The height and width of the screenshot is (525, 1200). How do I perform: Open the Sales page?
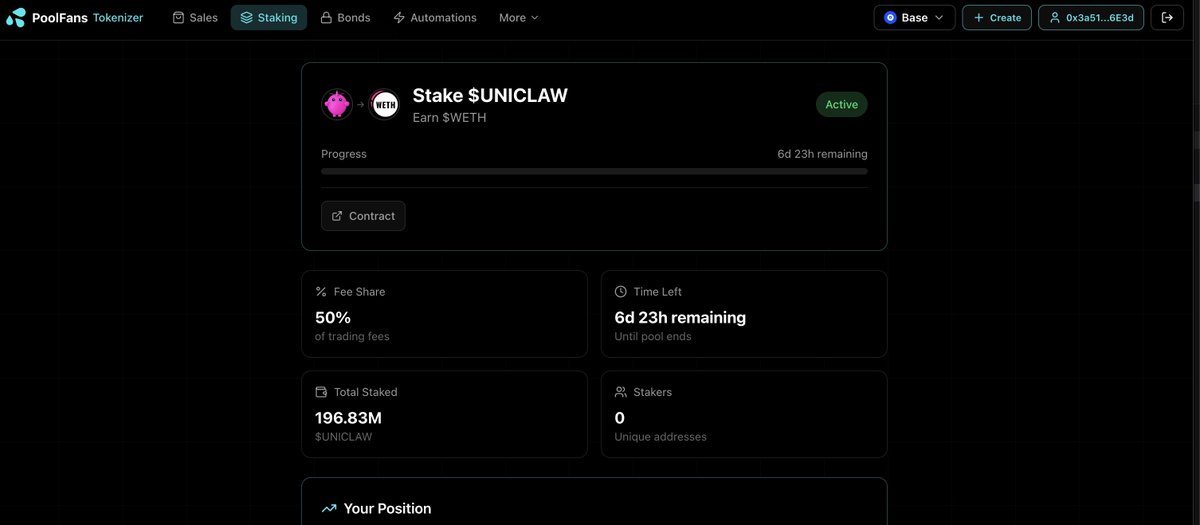pyautogui.click(x=195, y=17)
